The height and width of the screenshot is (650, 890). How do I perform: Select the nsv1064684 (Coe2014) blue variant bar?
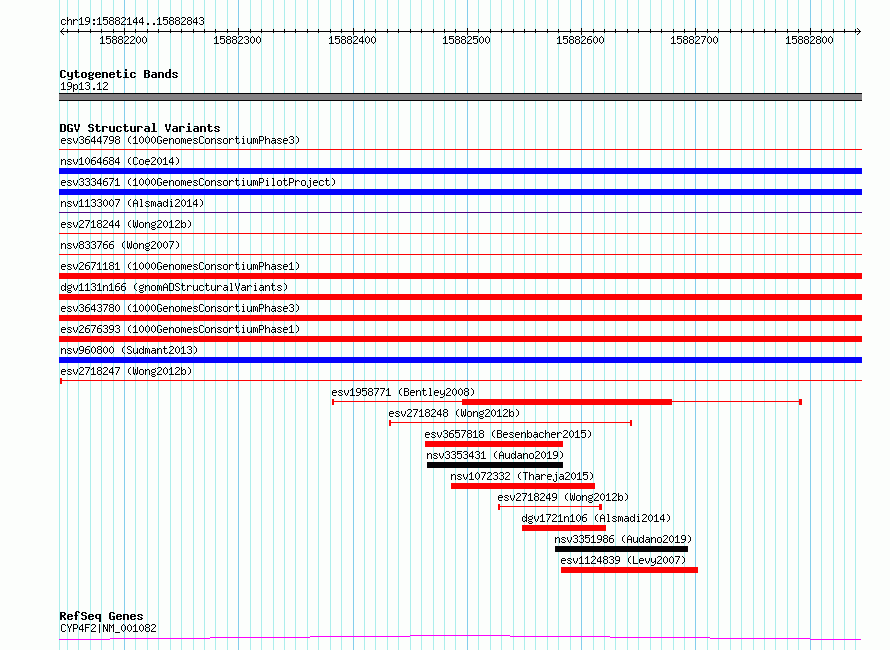pos(460,171)
